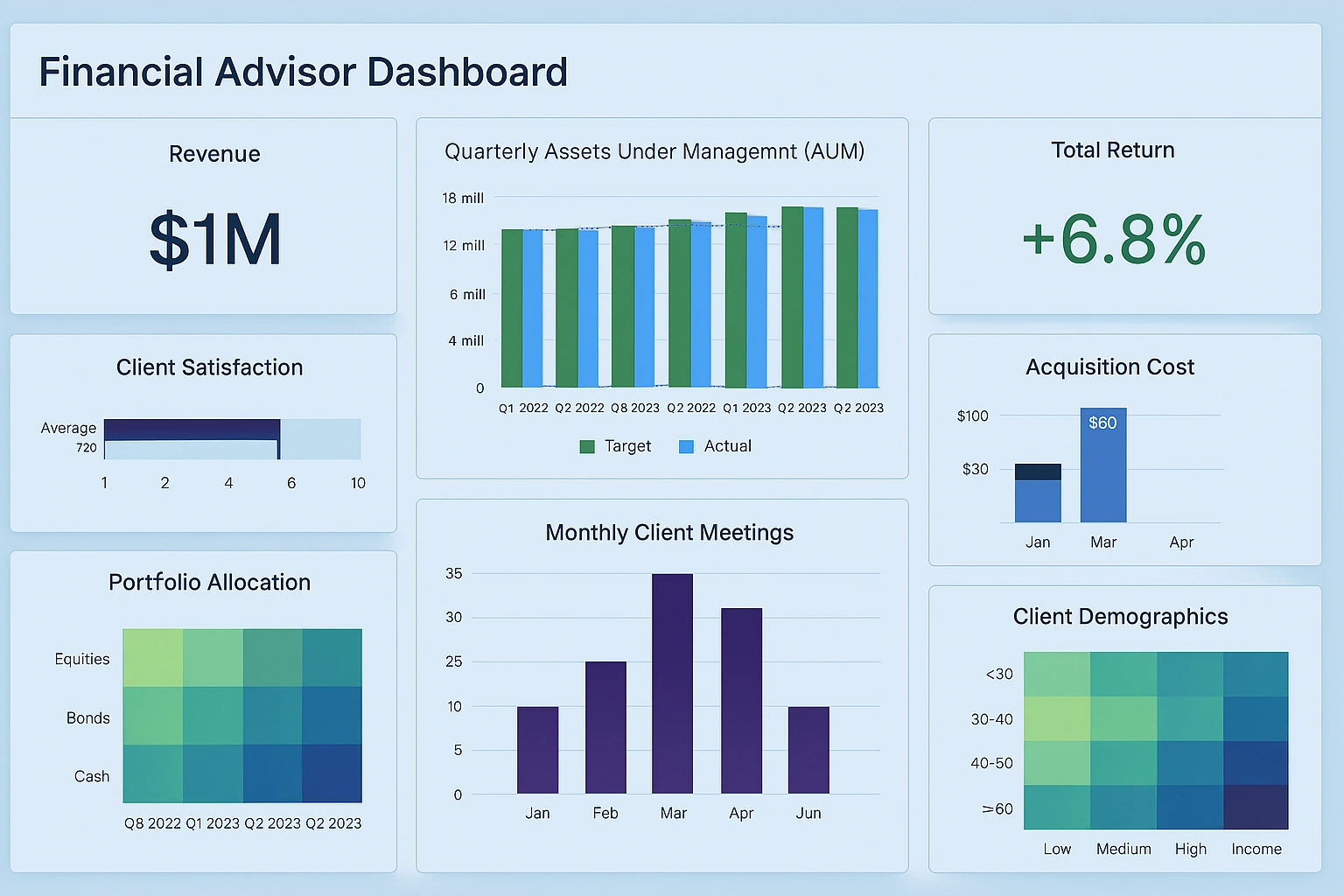Toggle the Client Satisfaction average bar
Image resolution: width=1344 pixels, height=896 pixels.
pos(192,429)
